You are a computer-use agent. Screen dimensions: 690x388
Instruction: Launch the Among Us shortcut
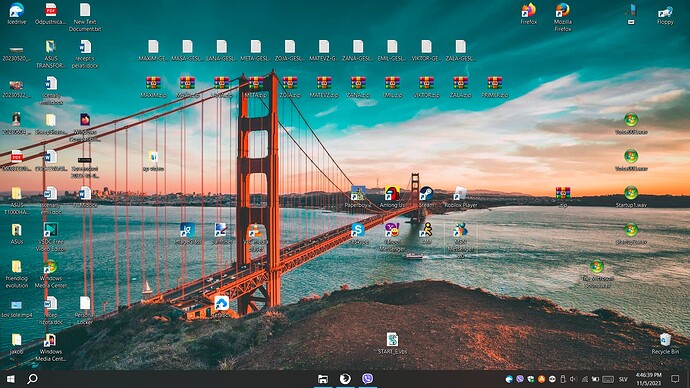(x=392, y=197)
